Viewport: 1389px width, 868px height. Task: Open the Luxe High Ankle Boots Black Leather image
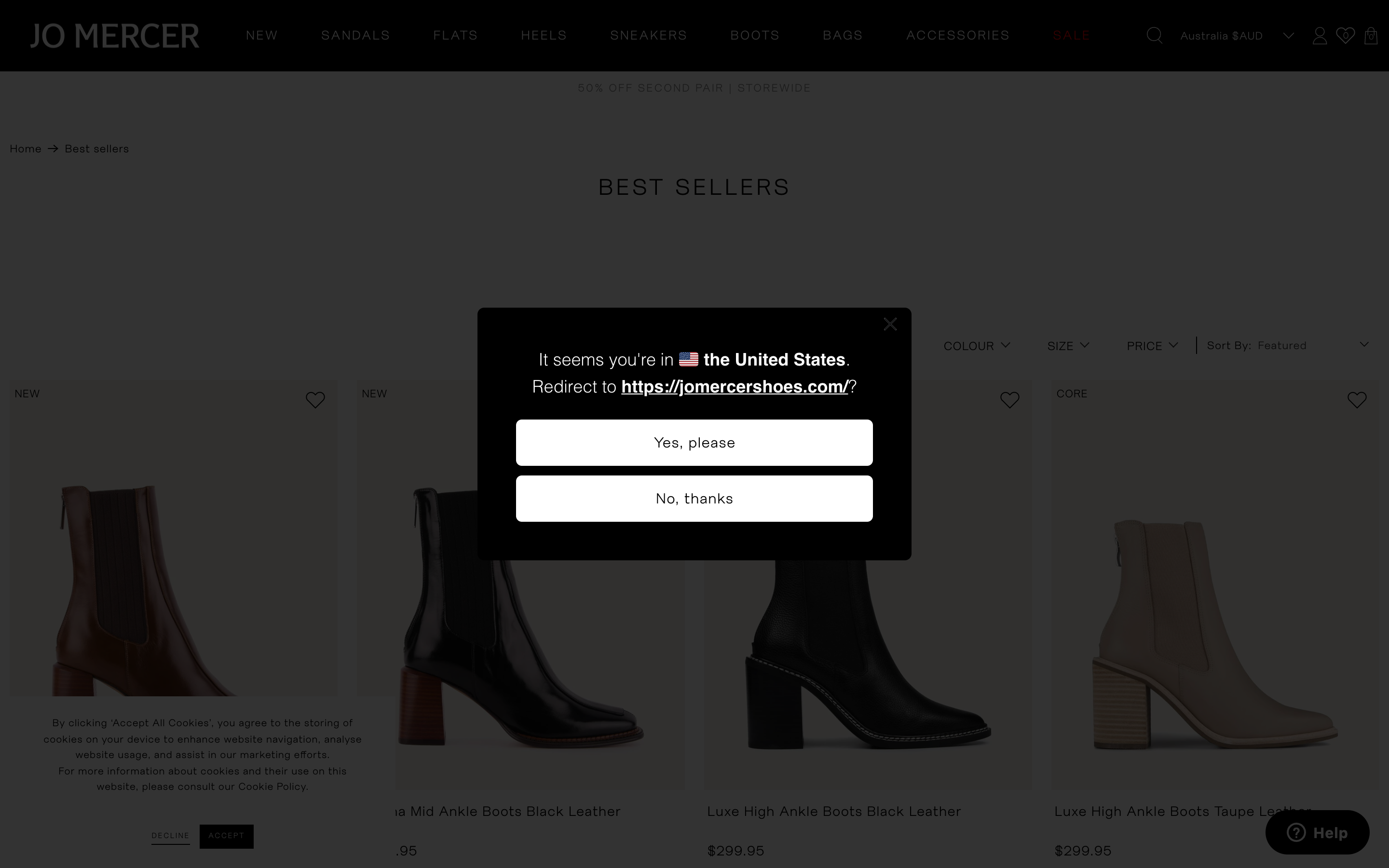(868, 672)
